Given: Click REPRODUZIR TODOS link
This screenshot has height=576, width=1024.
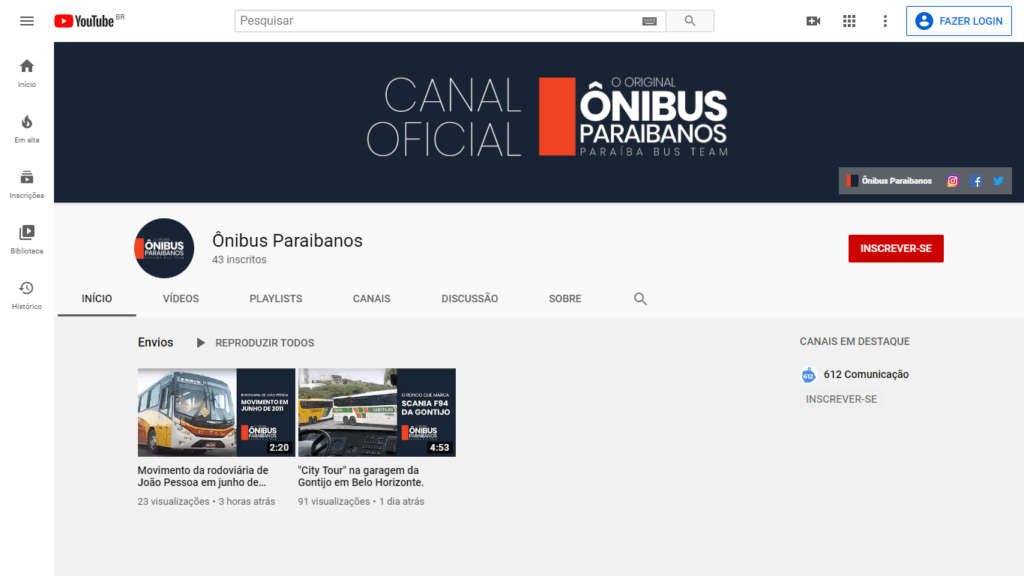Looking at the screenshot, I should (x=264, y=343).
